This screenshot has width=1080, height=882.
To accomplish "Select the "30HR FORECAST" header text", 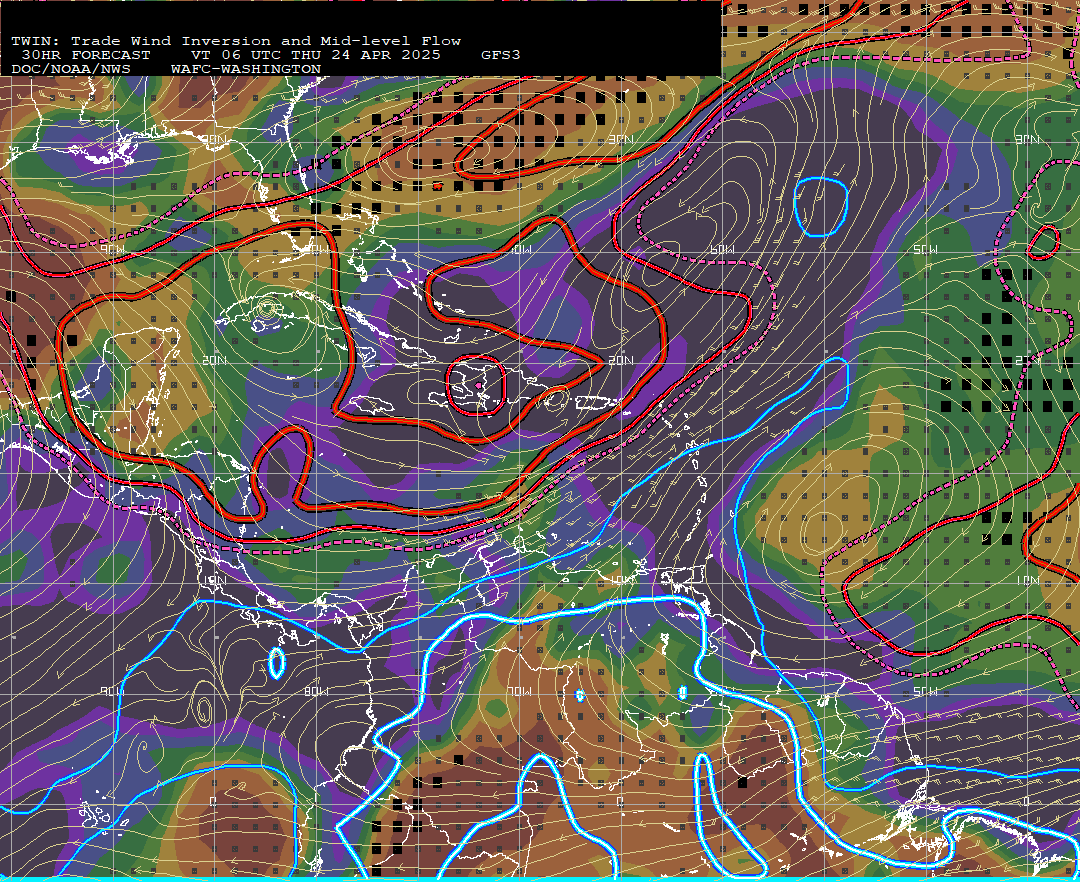I will pos(86,55).
